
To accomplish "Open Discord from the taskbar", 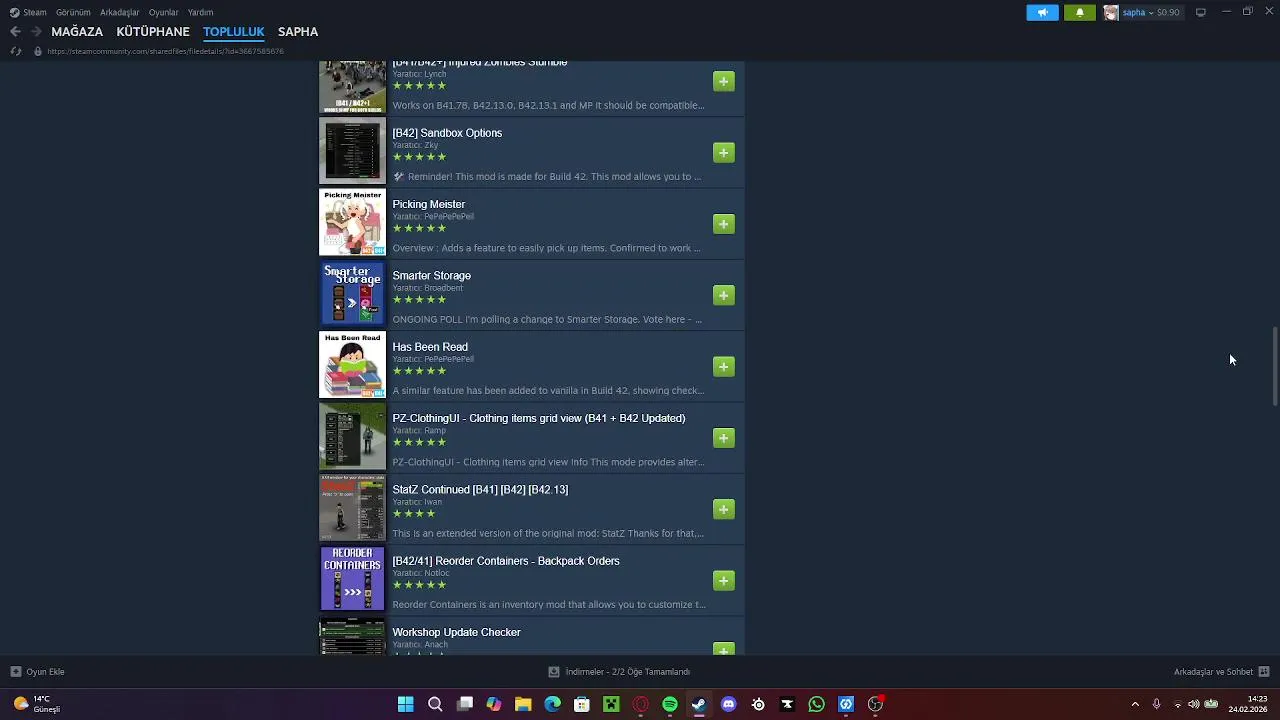I will point(728,704).
